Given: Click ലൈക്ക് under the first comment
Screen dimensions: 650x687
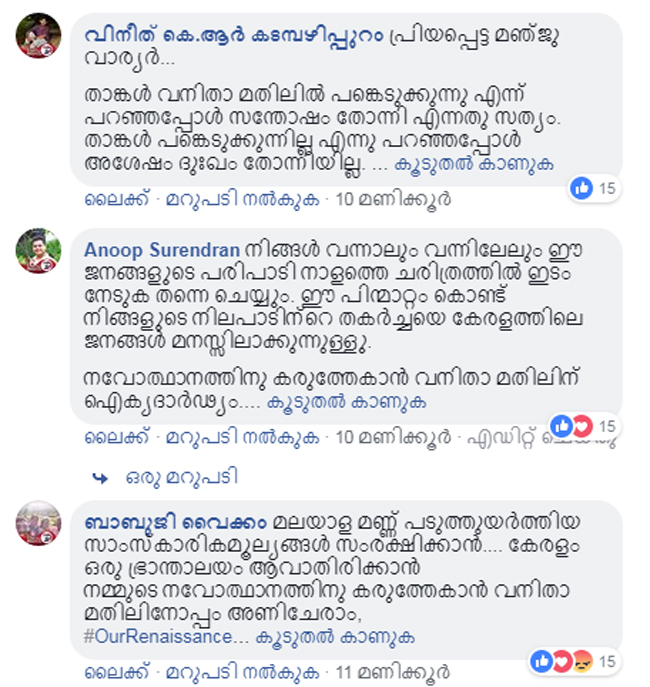Looking at the screenshot, I should [117, 199].
